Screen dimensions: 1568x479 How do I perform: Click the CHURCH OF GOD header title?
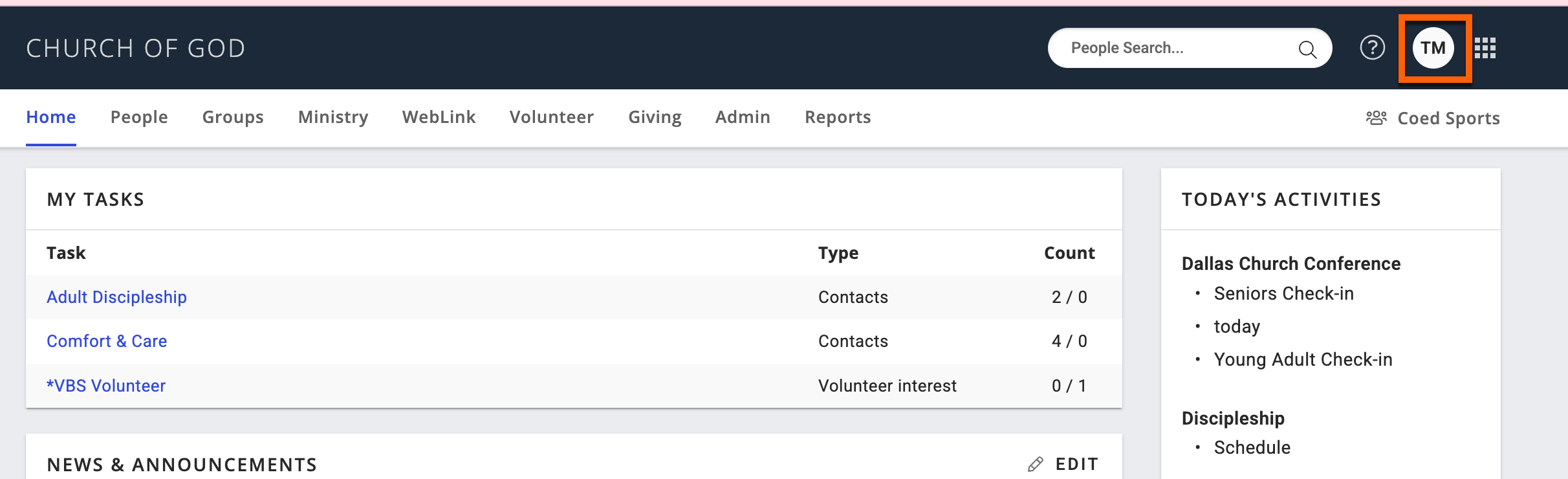(x=136, y=49)
